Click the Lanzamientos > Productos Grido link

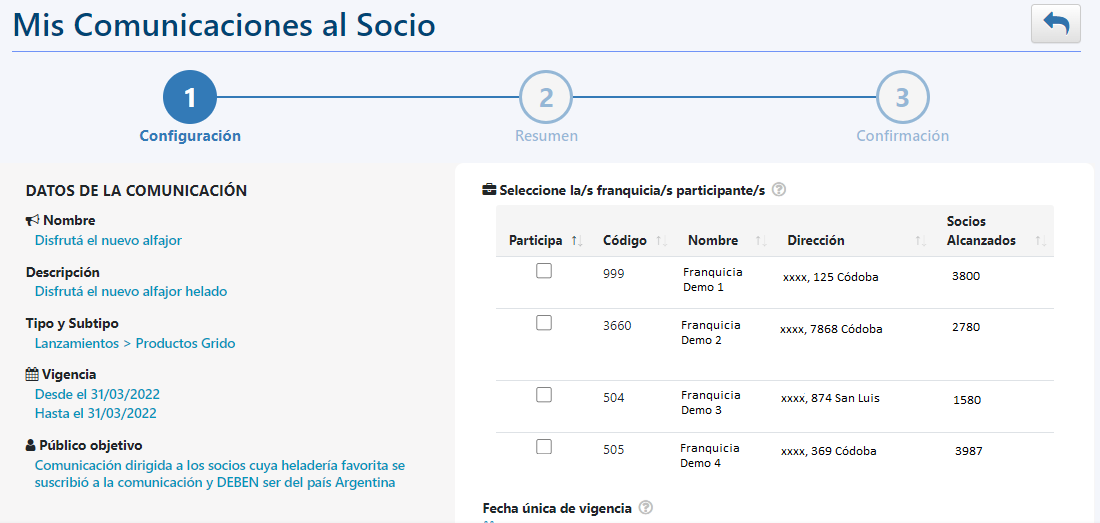click(135, 344)
